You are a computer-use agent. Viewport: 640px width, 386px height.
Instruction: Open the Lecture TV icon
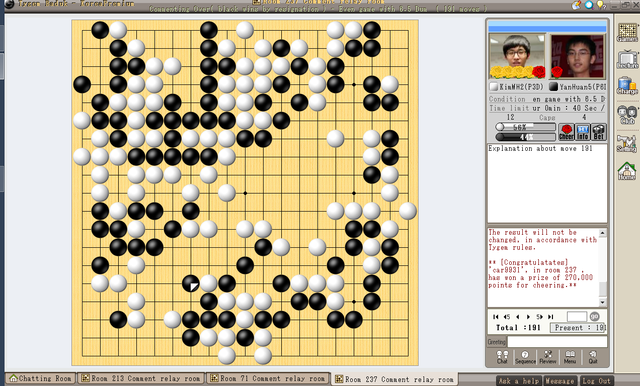(x=627, y=60)
